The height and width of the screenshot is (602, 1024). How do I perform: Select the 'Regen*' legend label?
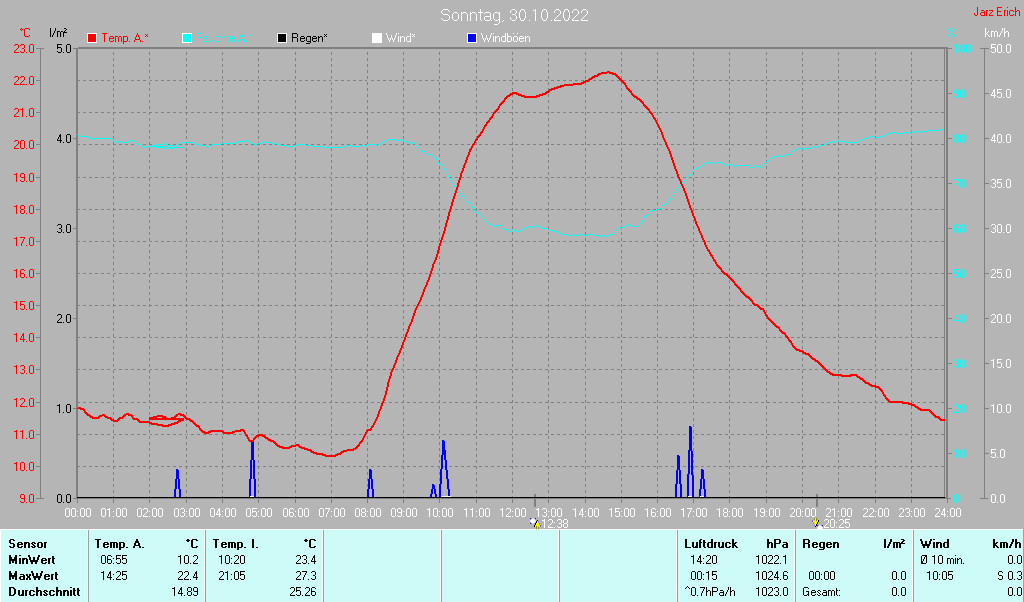point(310,39)
